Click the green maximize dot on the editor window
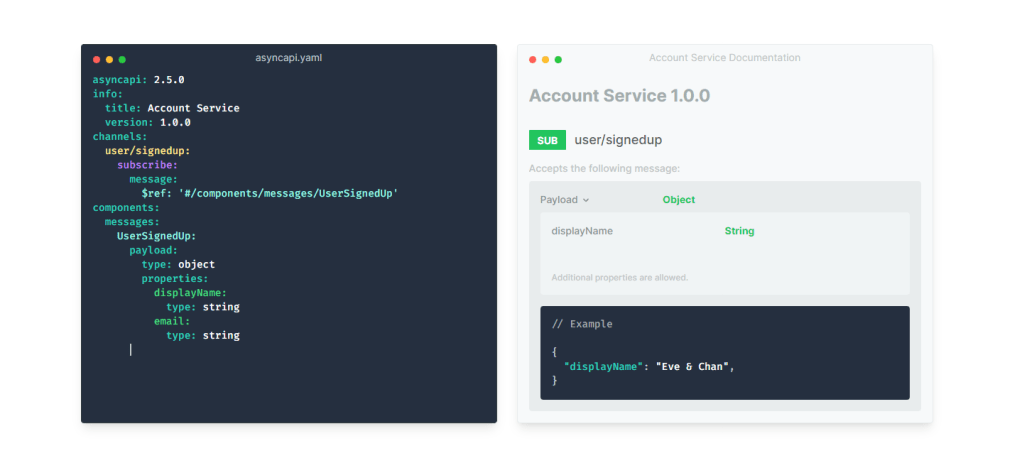Viewport: 1022px width, 463px height. point(122,60)
